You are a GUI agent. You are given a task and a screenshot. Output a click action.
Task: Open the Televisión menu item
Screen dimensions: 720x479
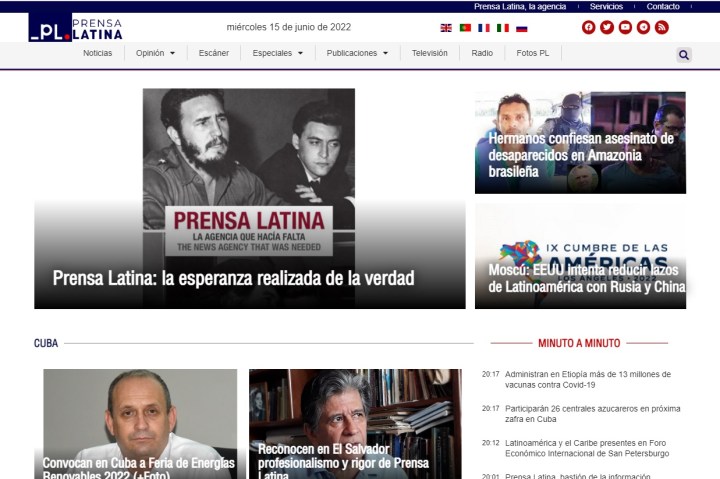click(x=429, y=53)
